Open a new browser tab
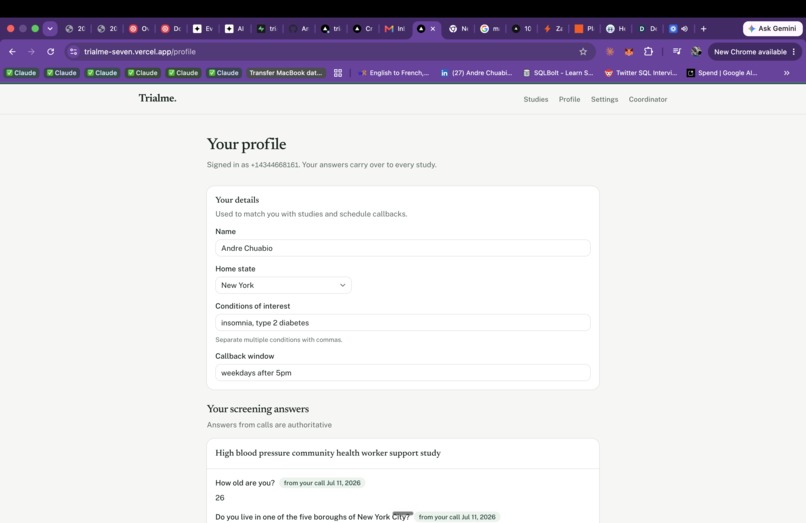The image size is (806, 523). pyautogui.click(x=703, y=29)
